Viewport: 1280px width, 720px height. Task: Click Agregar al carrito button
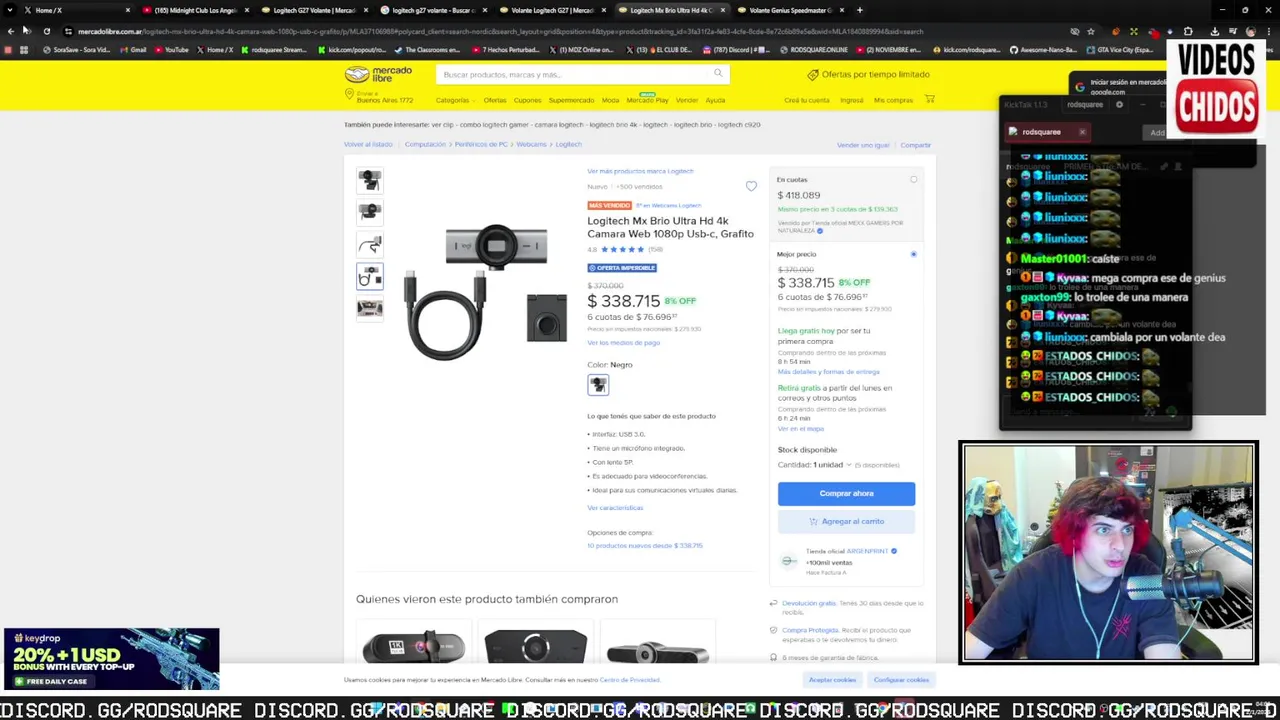click(846, 521)
